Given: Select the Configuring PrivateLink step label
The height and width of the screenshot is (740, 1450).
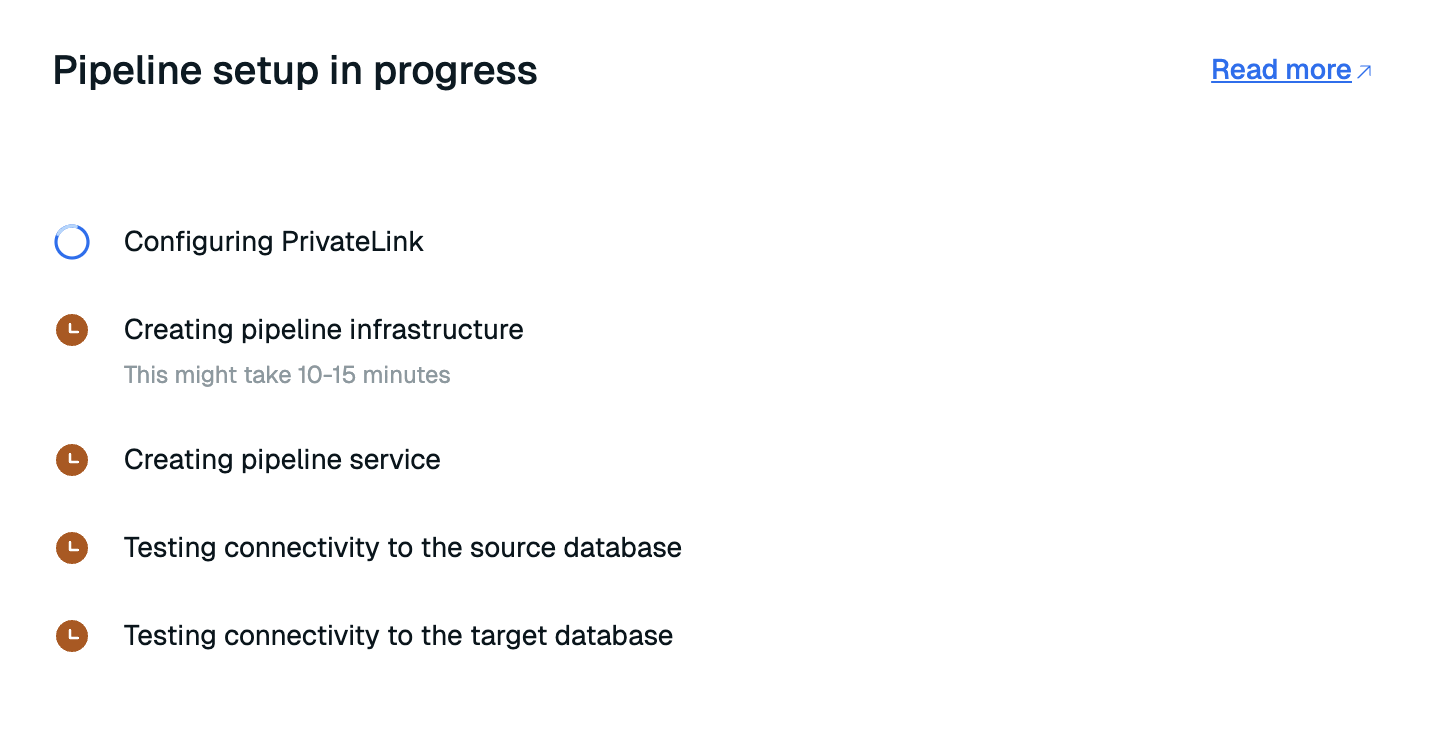Looking at the screenshot, I should point(273,242).
